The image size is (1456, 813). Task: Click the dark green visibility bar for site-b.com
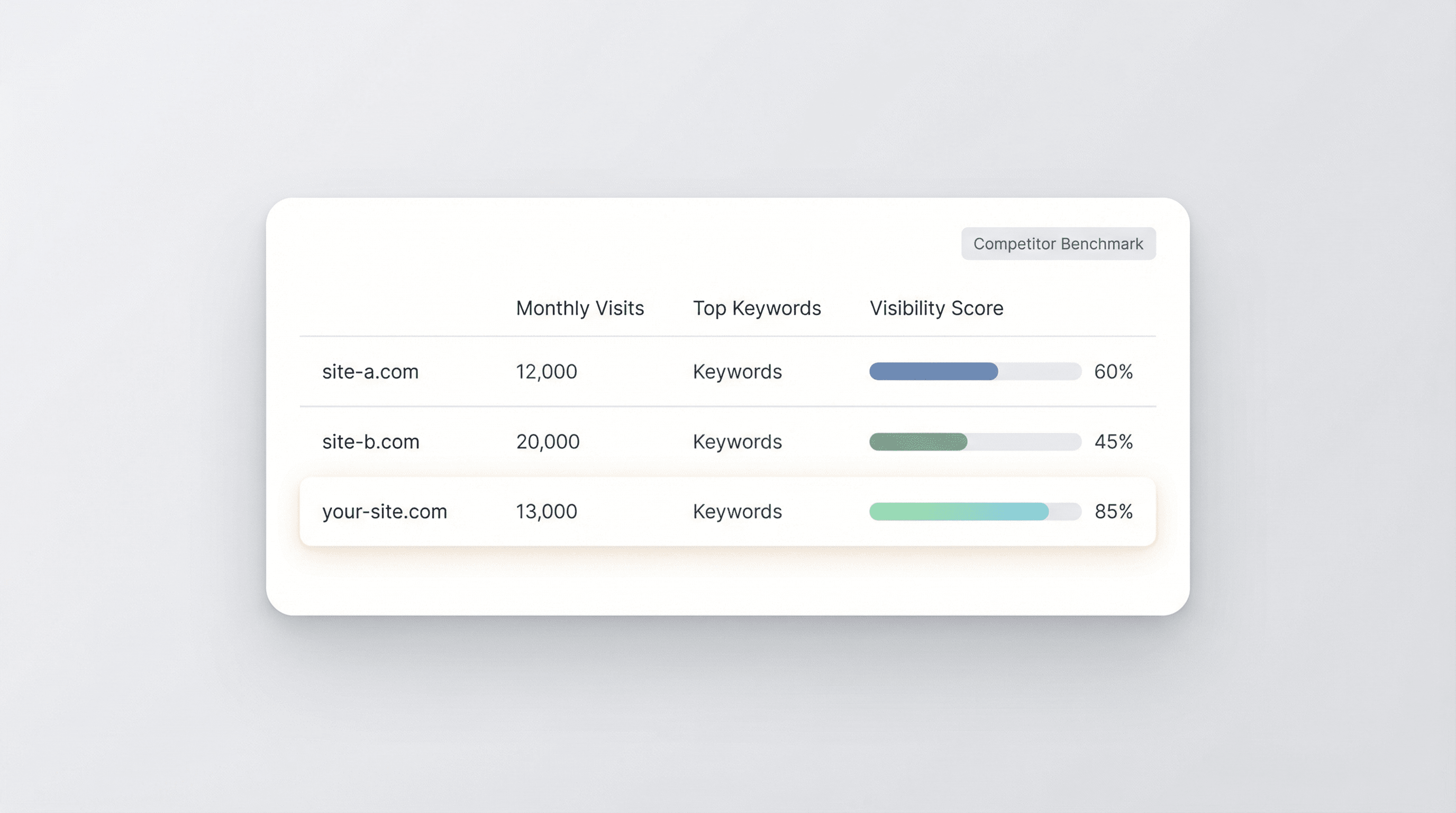pyautogui.click(x=918, y=441)
